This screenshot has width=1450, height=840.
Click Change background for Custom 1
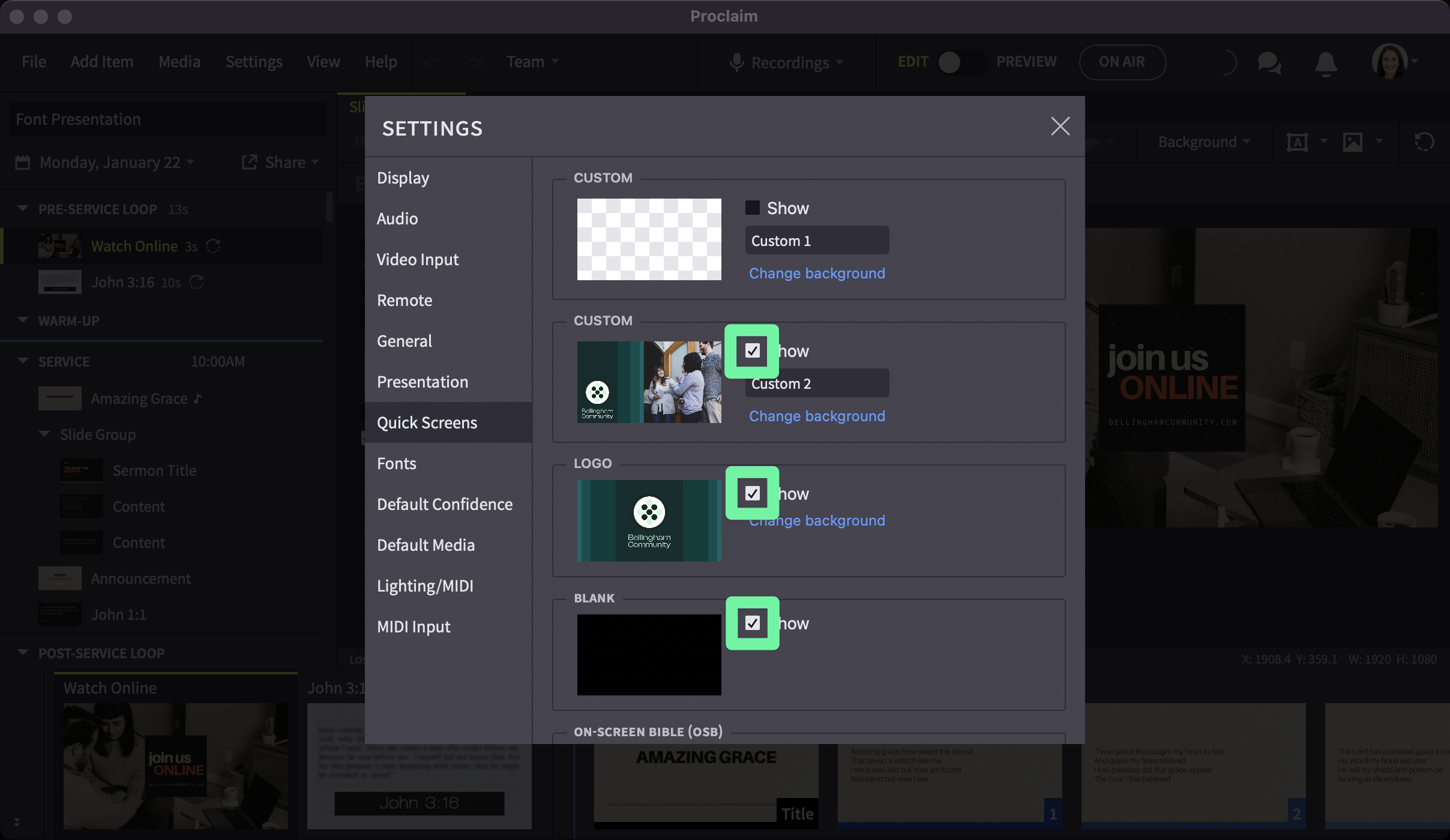[817, 273]
